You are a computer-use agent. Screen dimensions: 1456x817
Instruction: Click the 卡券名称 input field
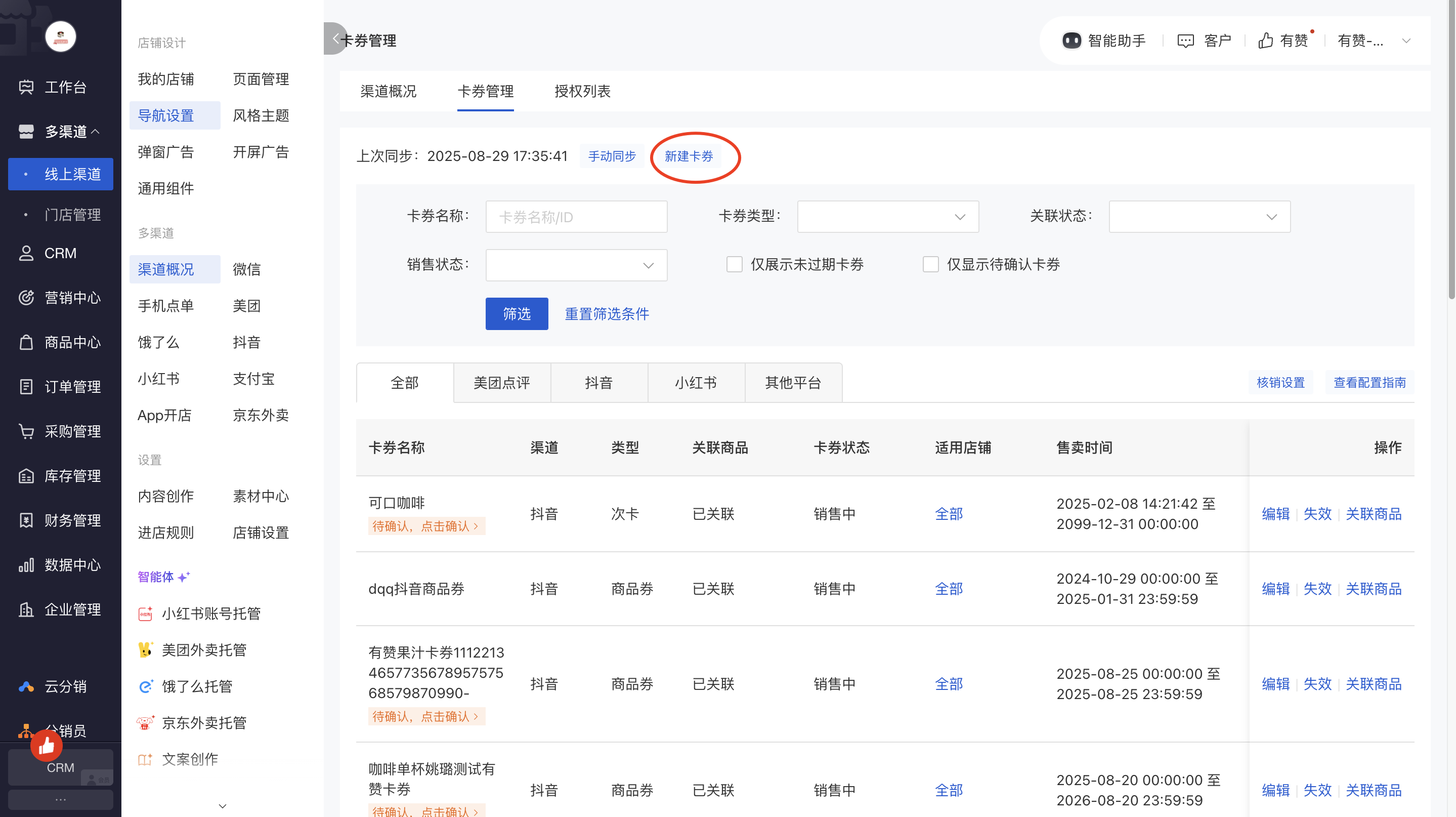point(576,217)
